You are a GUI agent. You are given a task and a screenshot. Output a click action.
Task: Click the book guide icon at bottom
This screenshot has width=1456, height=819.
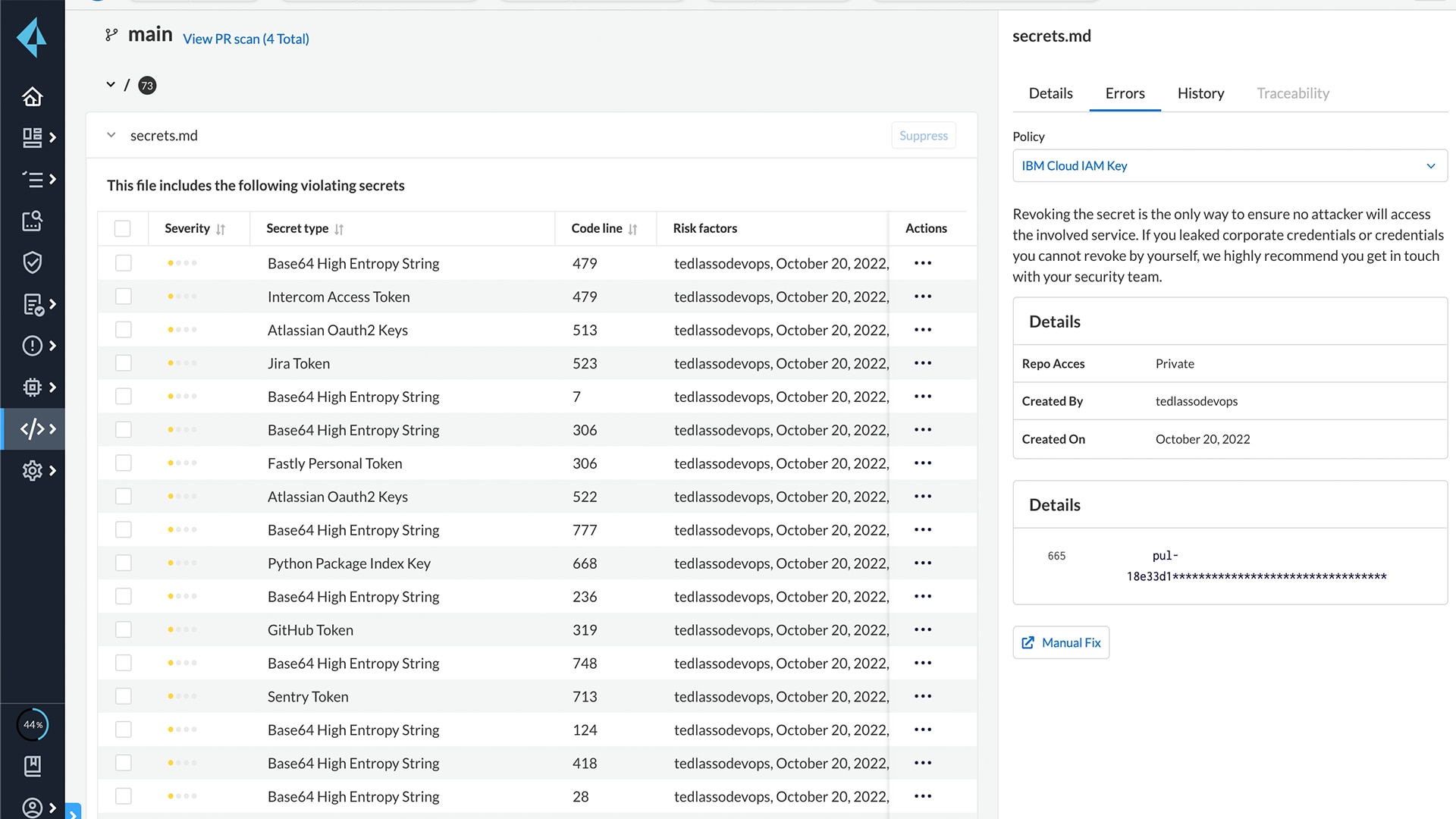tap(32, 766)
